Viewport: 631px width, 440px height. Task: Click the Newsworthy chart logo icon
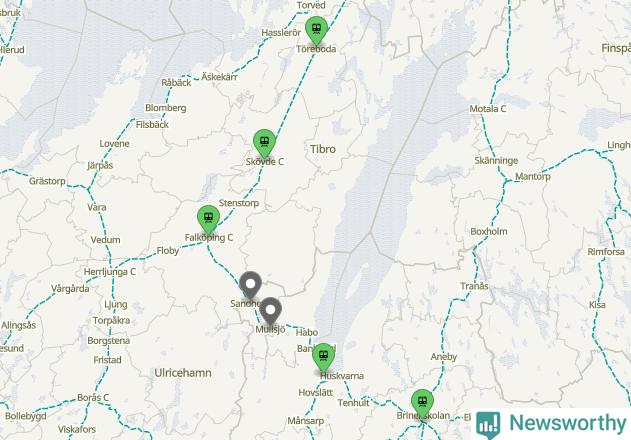tap(488, 424)
